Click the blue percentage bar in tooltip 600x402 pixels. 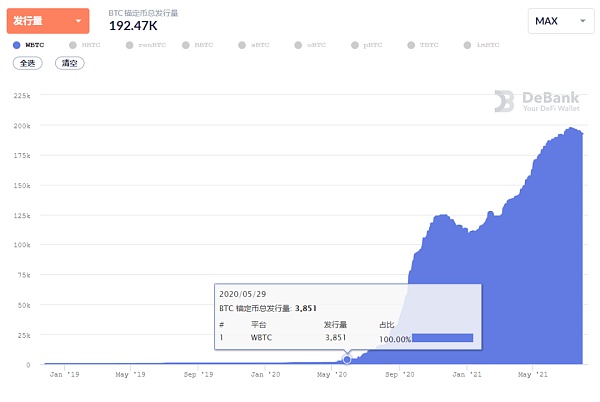tap(442, 338)
